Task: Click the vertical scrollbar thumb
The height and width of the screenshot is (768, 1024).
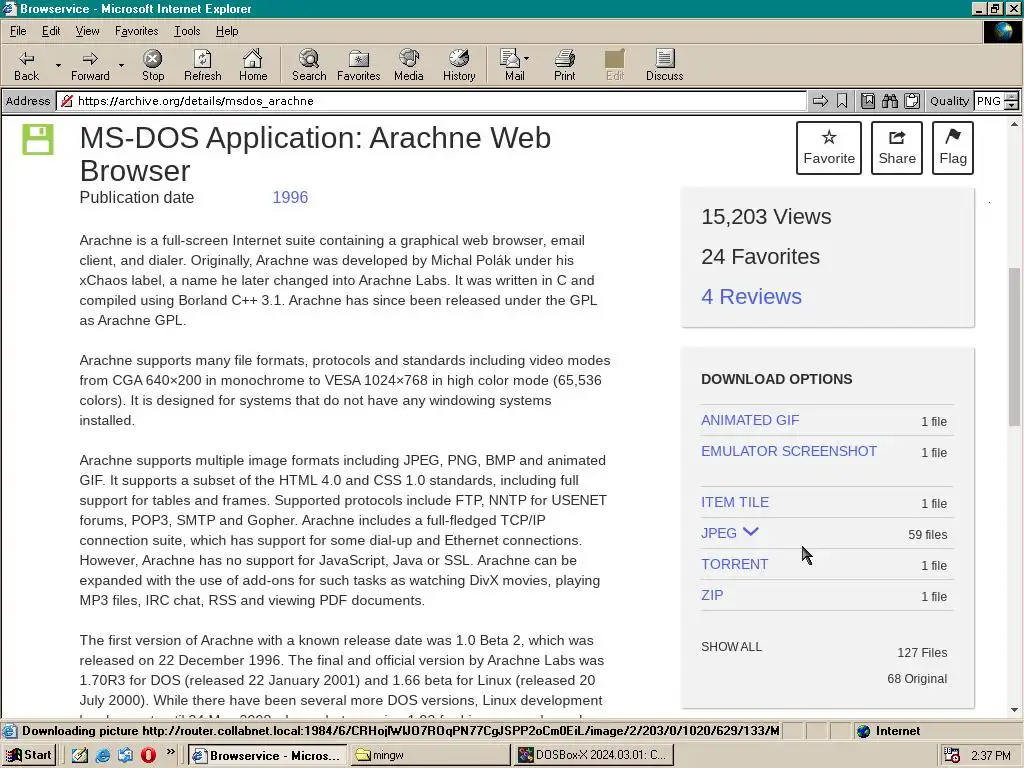Action: 1014,346
